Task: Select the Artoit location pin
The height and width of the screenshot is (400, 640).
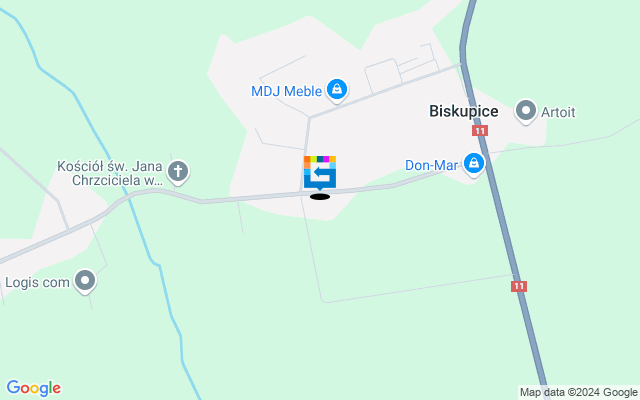Action: tap(526, 111)
